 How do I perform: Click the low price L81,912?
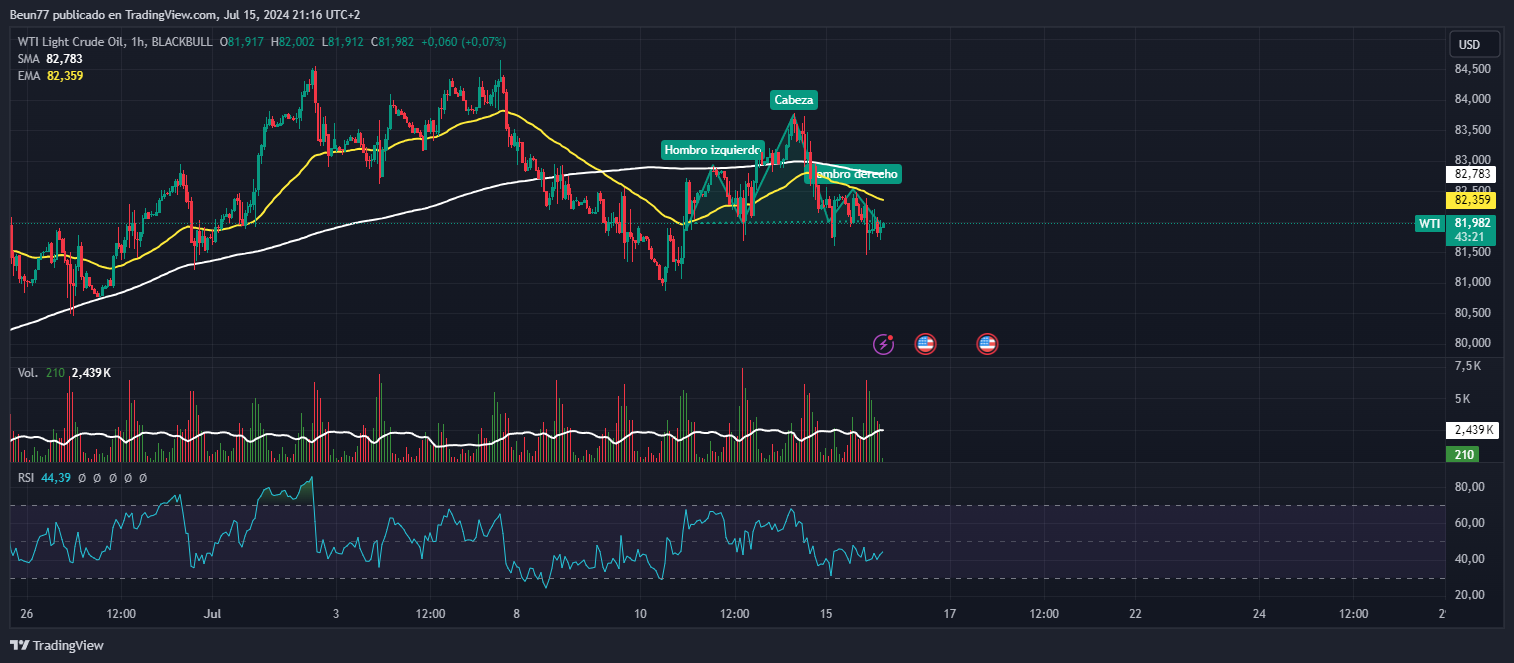click(343, 42)
